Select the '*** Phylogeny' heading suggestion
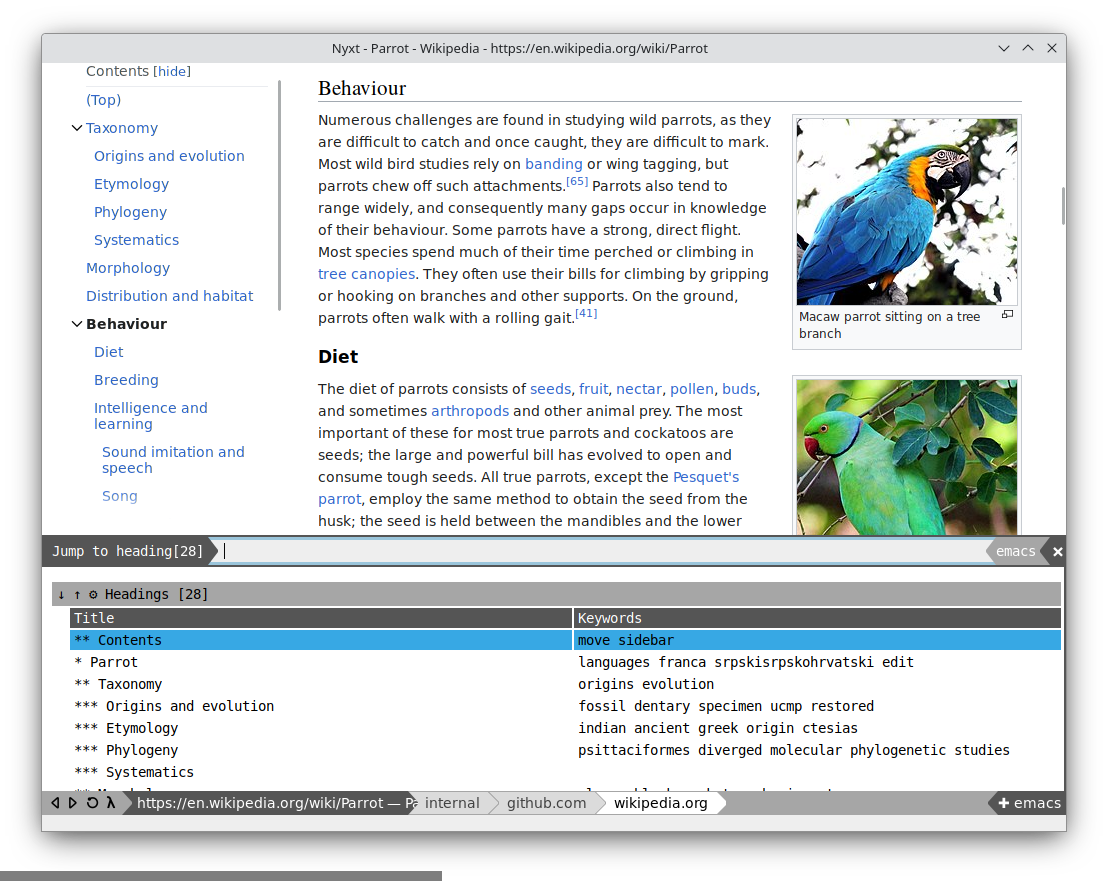Image resolution: width=1108 pixels, height=881 pixels. 565,750
